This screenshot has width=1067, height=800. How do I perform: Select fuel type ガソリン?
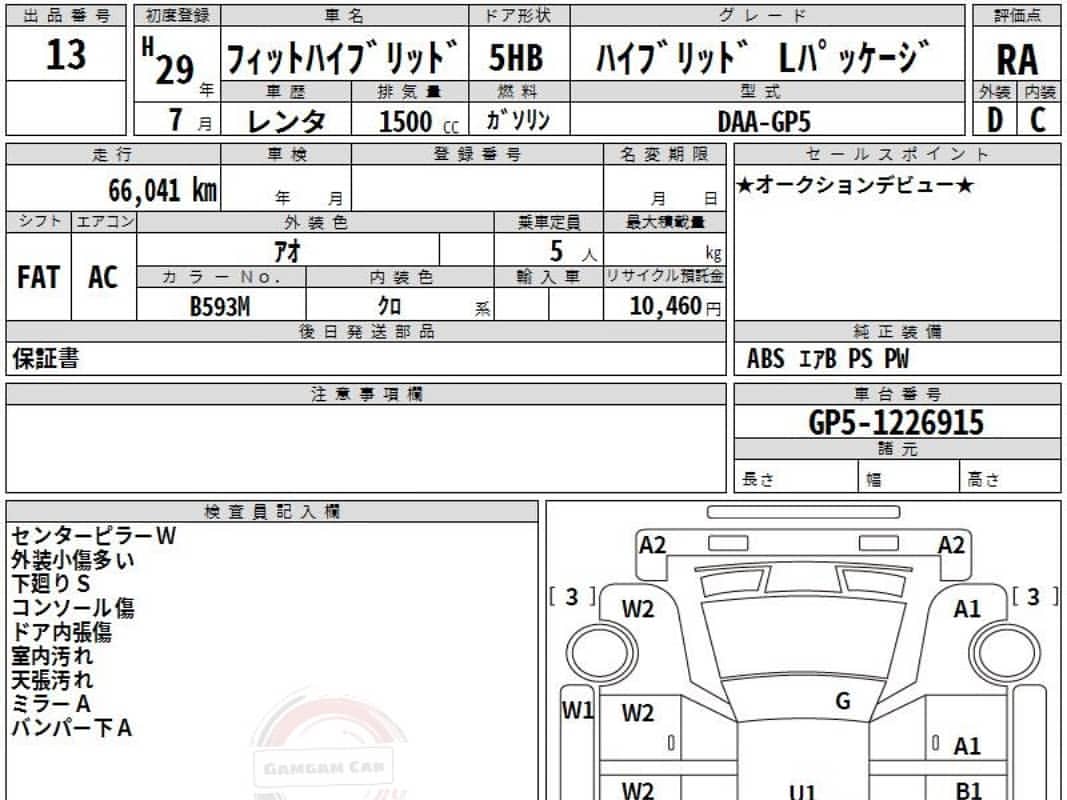tap(518, 120)
